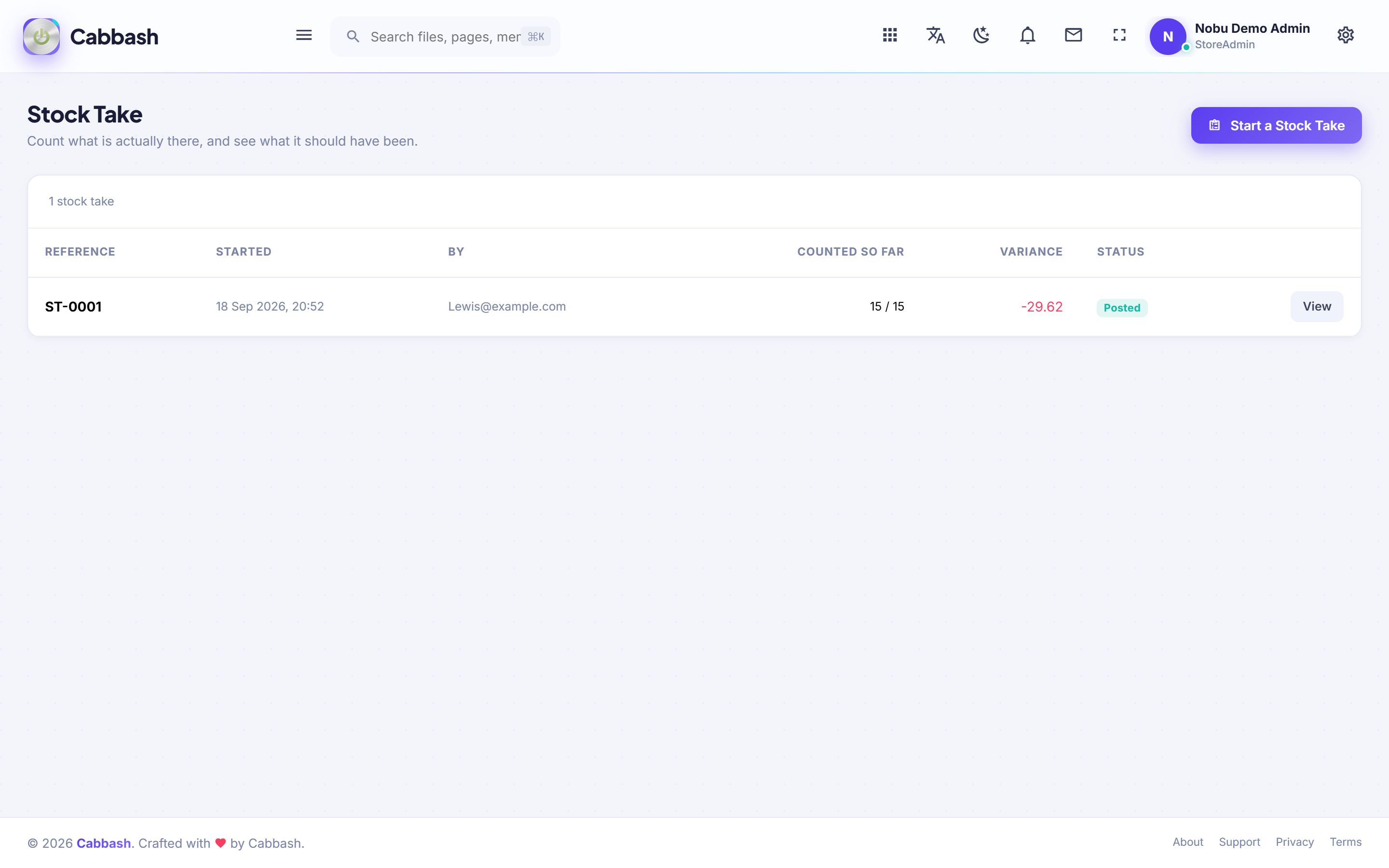The width and height of the screenshot is (1389, 868).
Task: Click the 1 stock take count label
Action: [x=81, y=202]
